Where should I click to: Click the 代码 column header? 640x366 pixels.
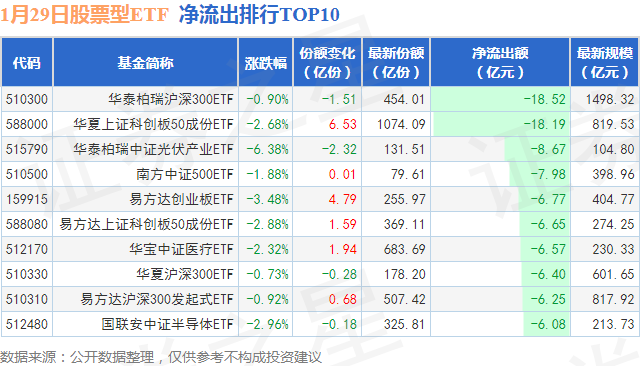click(27, 62)
